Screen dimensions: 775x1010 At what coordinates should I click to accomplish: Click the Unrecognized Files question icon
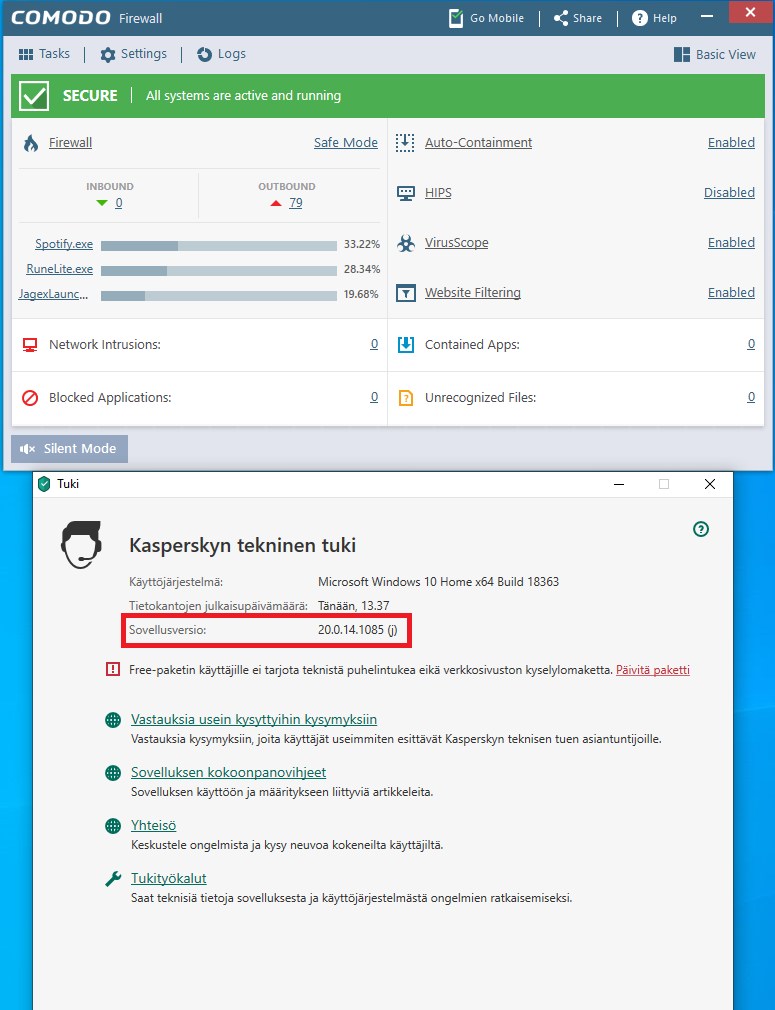pyautogui.click(x=406, y=398)
